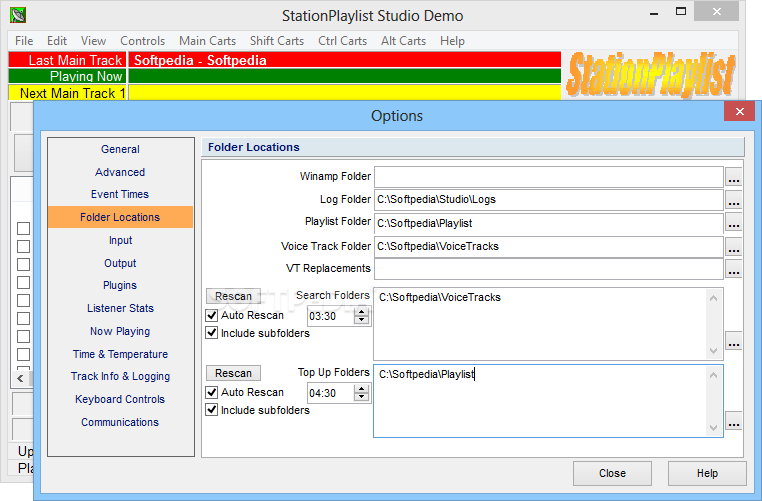Open the Main Carts menu
Image resolution: width=762 pixels, height=501 pixels.
pos(208,41)
